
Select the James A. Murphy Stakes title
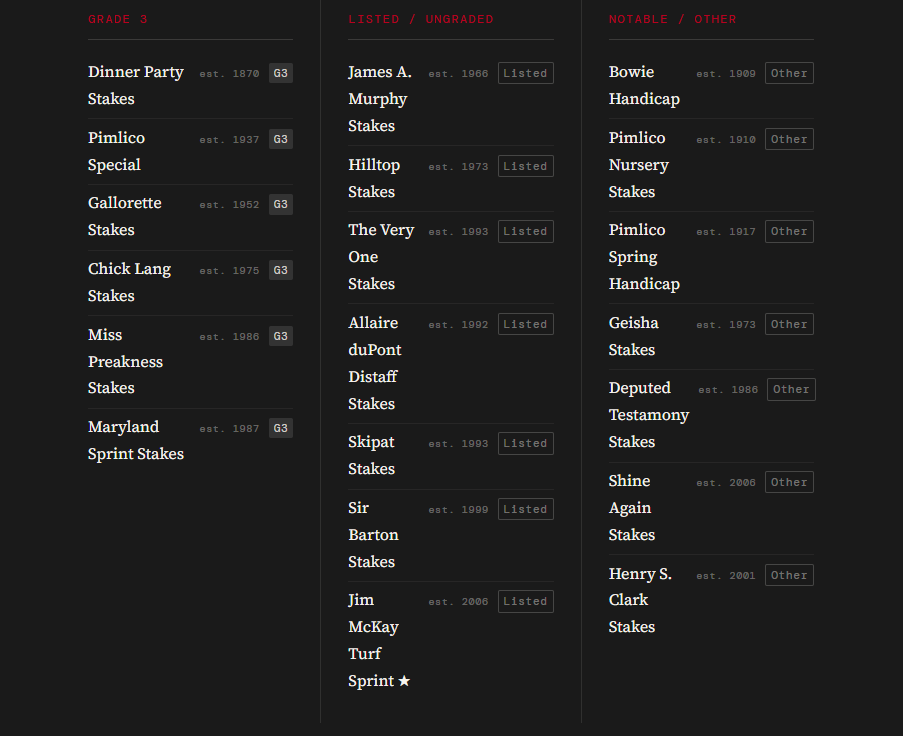click(380, 98)
